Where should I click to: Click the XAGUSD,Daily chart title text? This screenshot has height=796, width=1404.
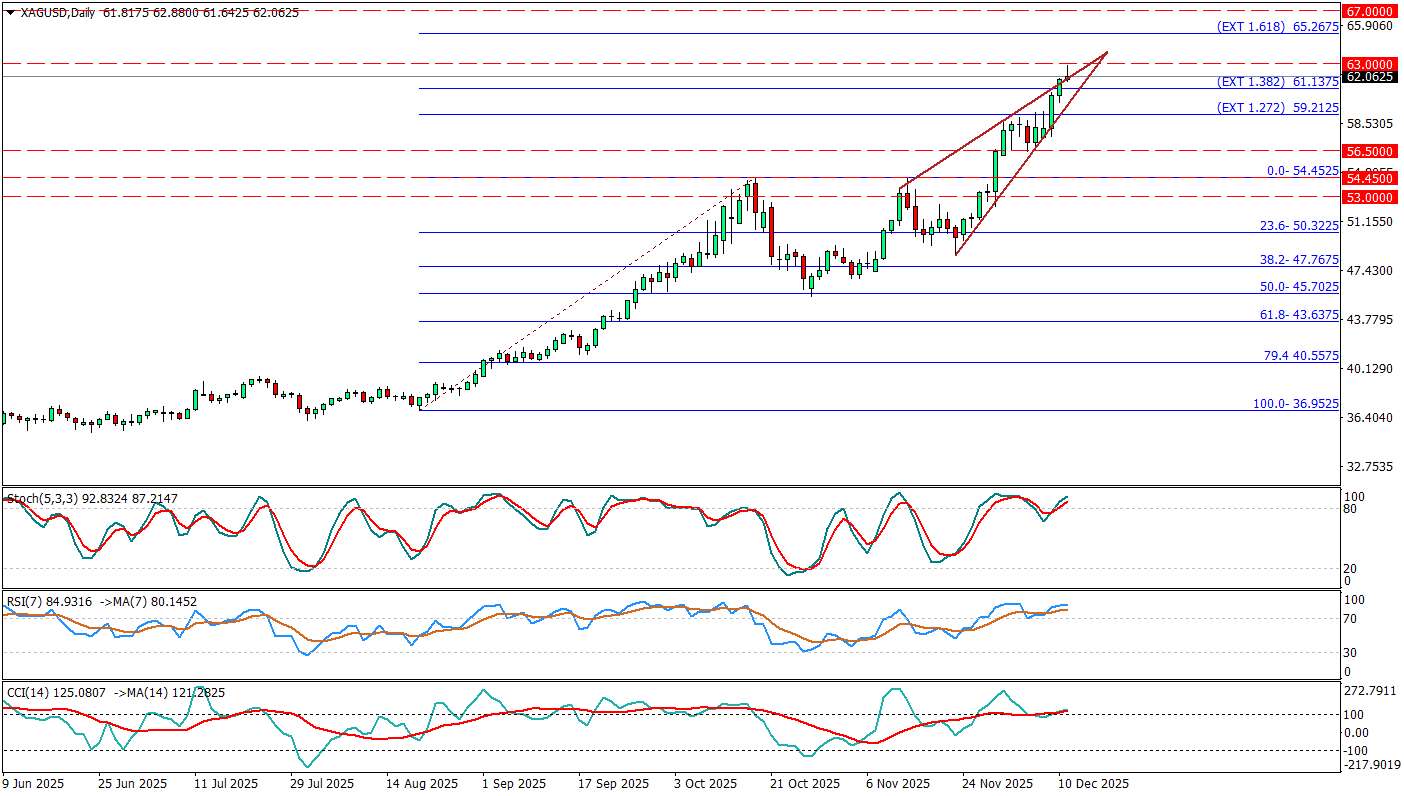click(57, 11)
